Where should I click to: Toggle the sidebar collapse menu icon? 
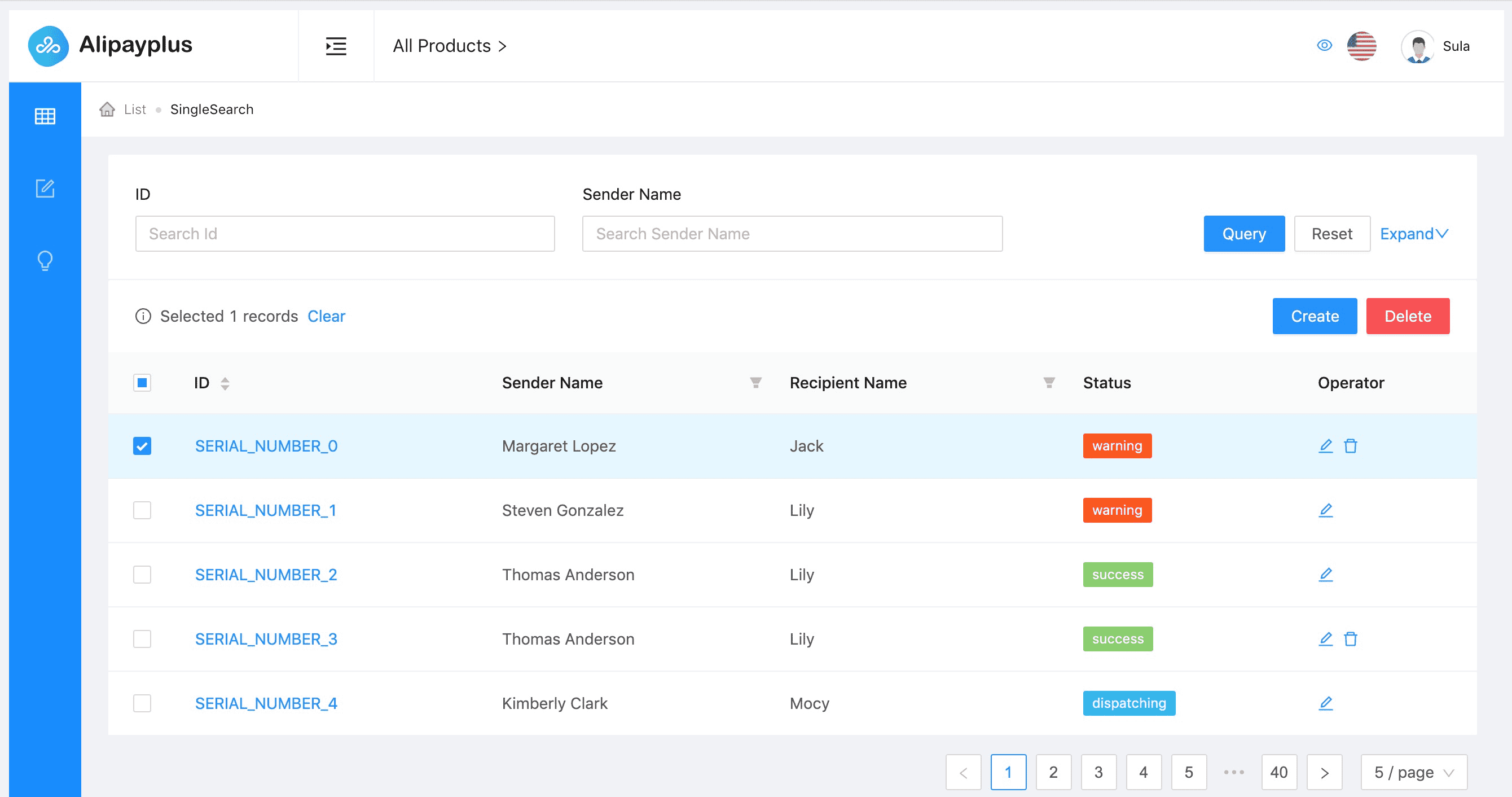(x=336, y=46)
